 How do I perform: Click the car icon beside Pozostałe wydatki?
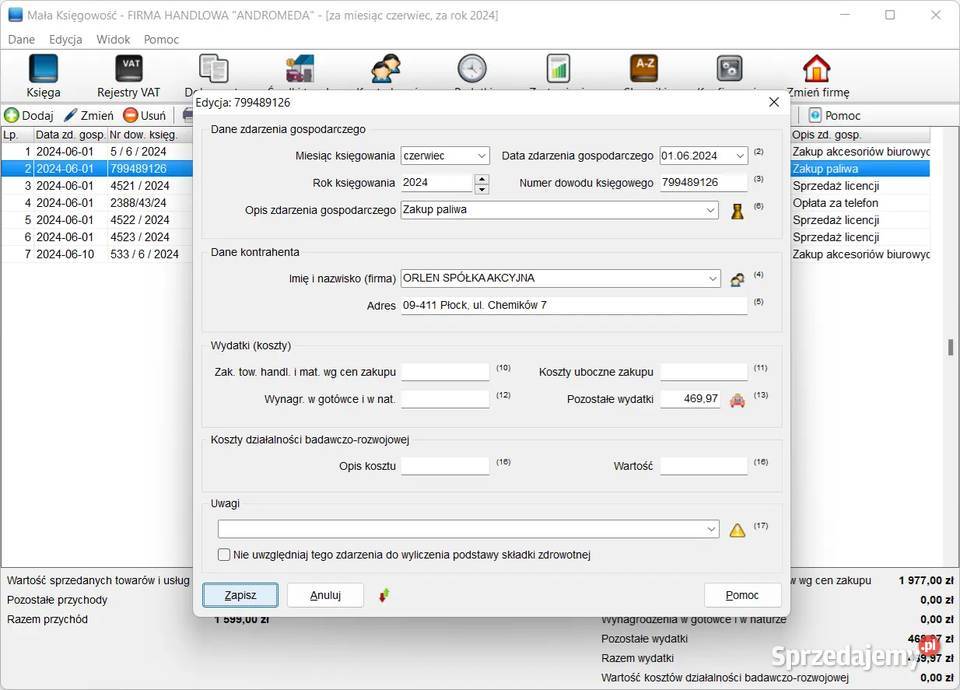[x=738, y=400]
